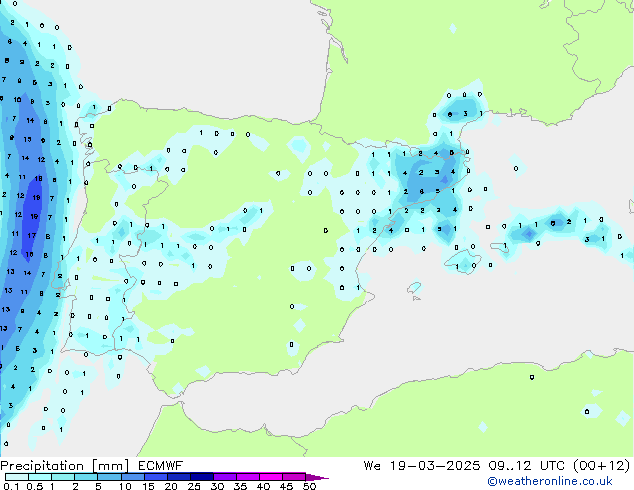Click the 0.1–0.5 mm palest legend swatch

point(17,477)
